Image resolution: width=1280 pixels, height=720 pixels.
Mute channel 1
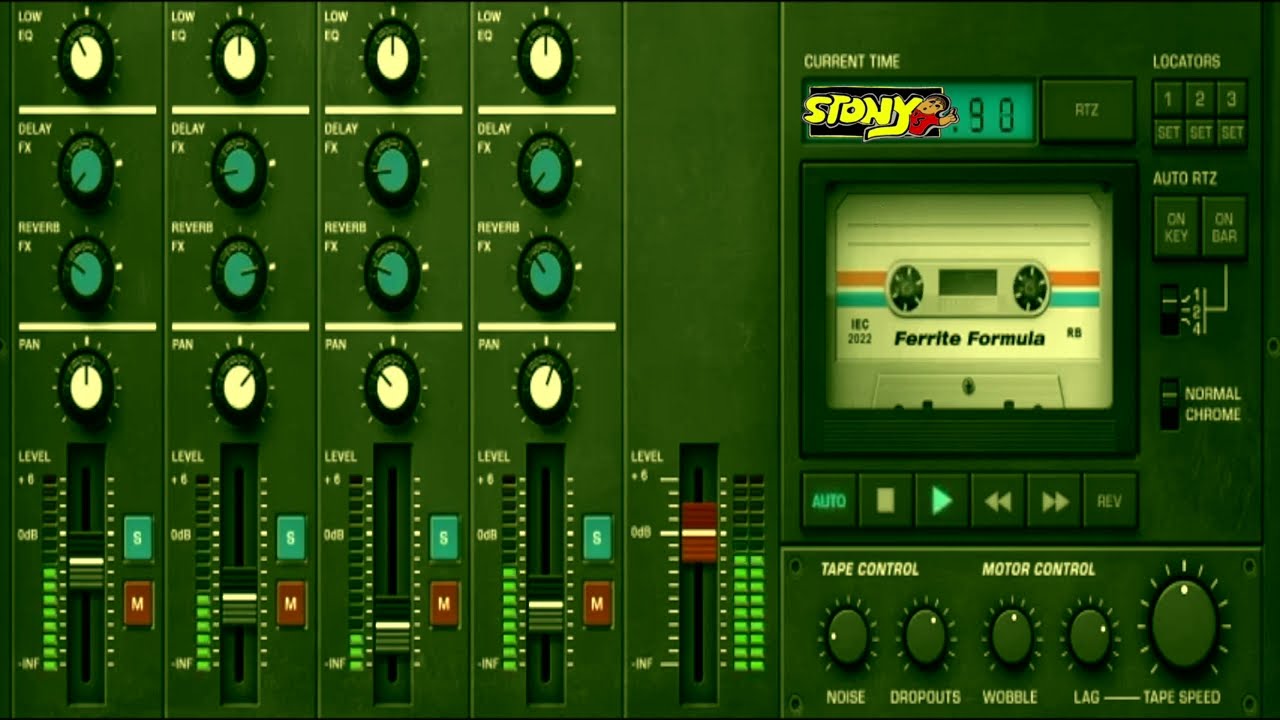tap(138, 604)
